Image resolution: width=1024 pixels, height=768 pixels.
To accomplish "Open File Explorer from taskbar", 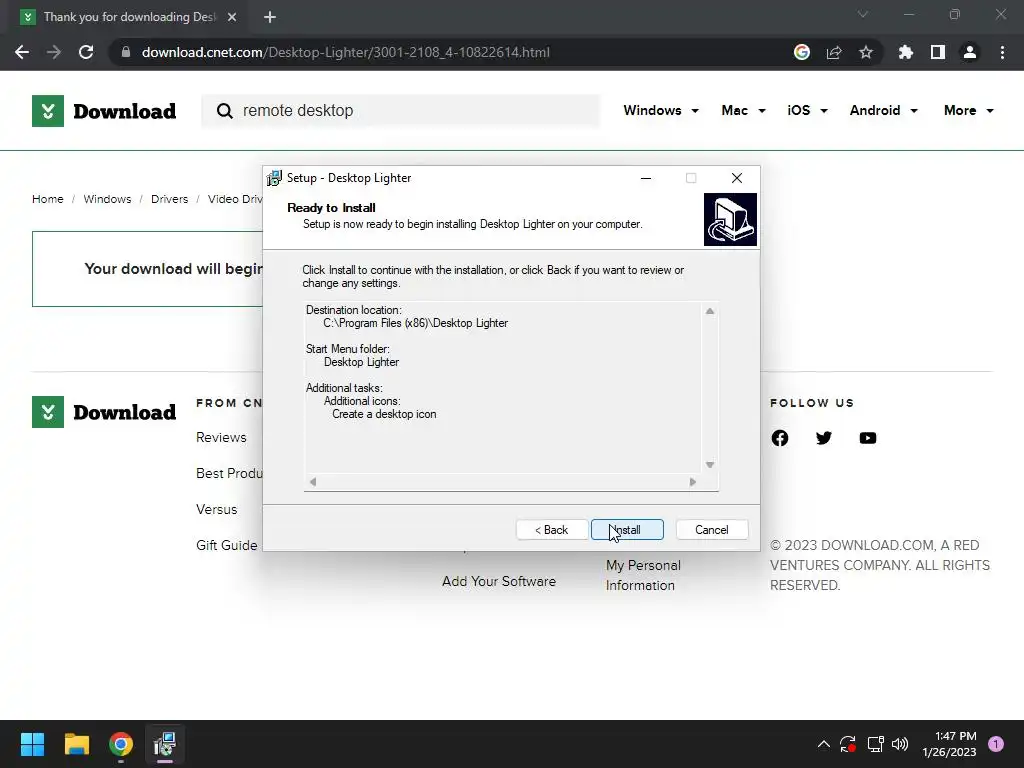I will click(x=76, y=744).
